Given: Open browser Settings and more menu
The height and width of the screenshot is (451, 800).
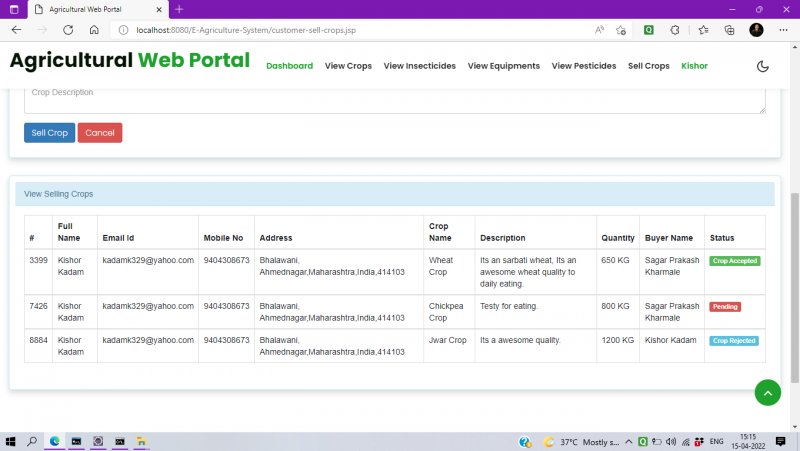Looking at the screenshot, I should pyautogui.click(x=783, y=30).
